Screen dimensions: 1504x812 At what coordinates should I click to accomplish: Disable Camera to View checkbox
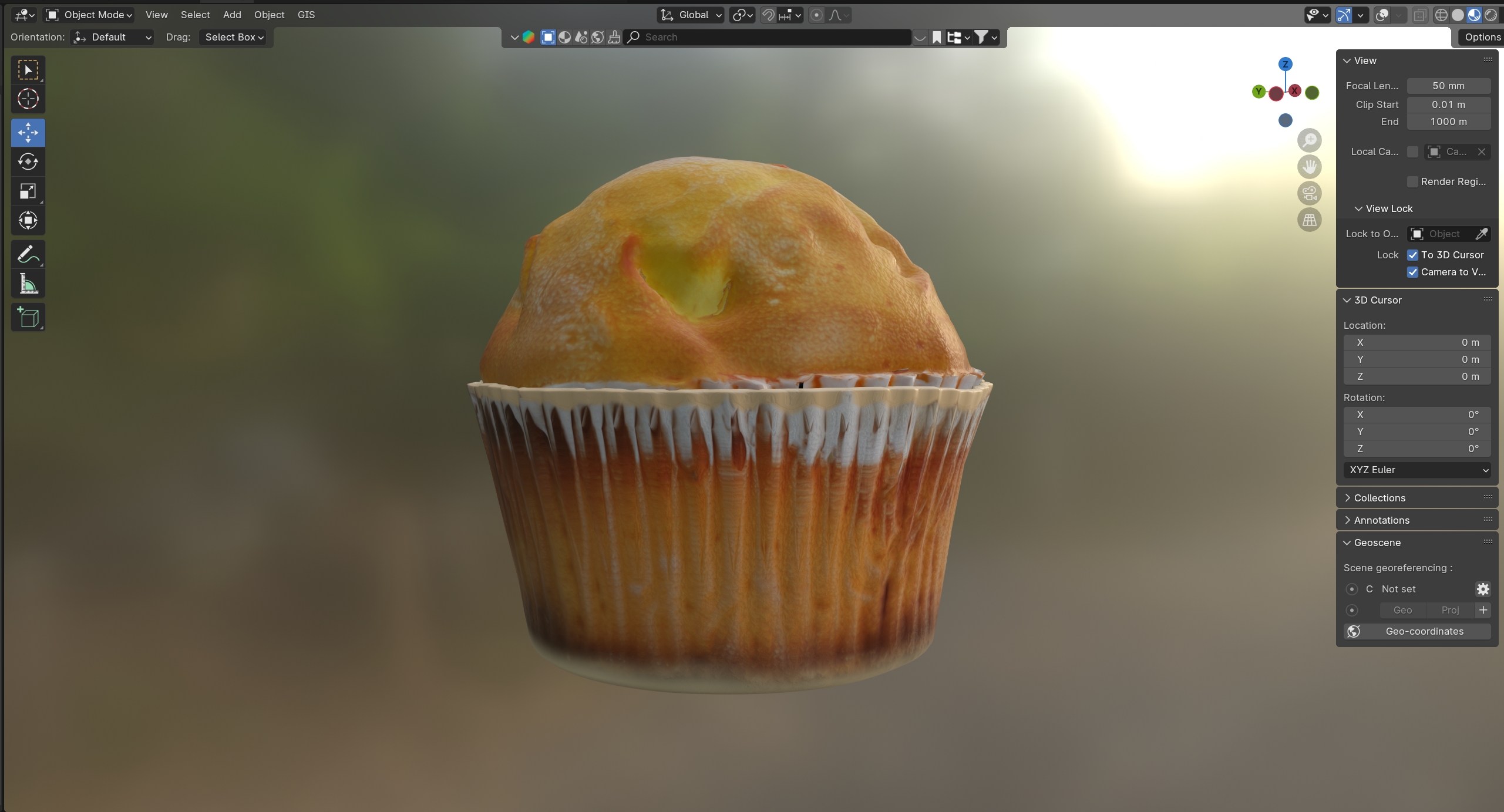1412,272
